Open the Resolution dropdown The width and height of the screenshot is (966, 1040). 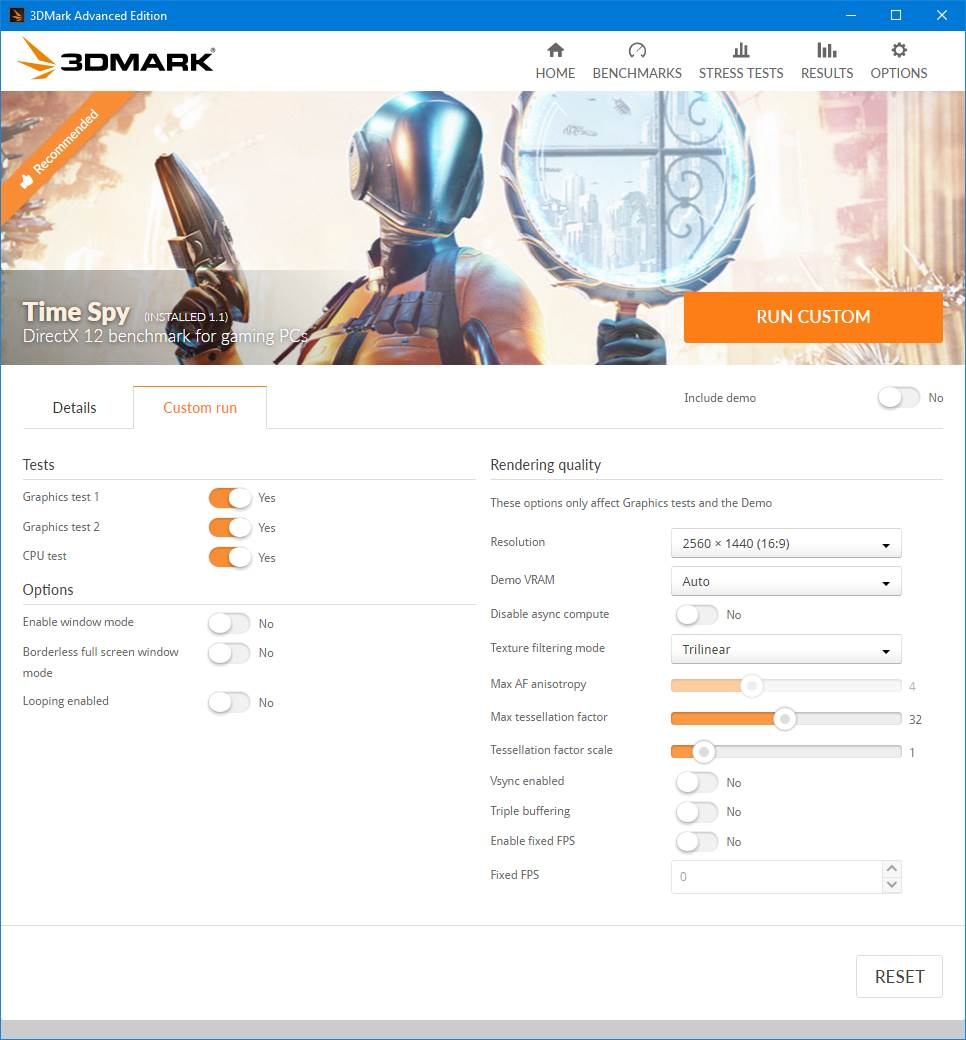pyautogui.click(x=786, y=543)
